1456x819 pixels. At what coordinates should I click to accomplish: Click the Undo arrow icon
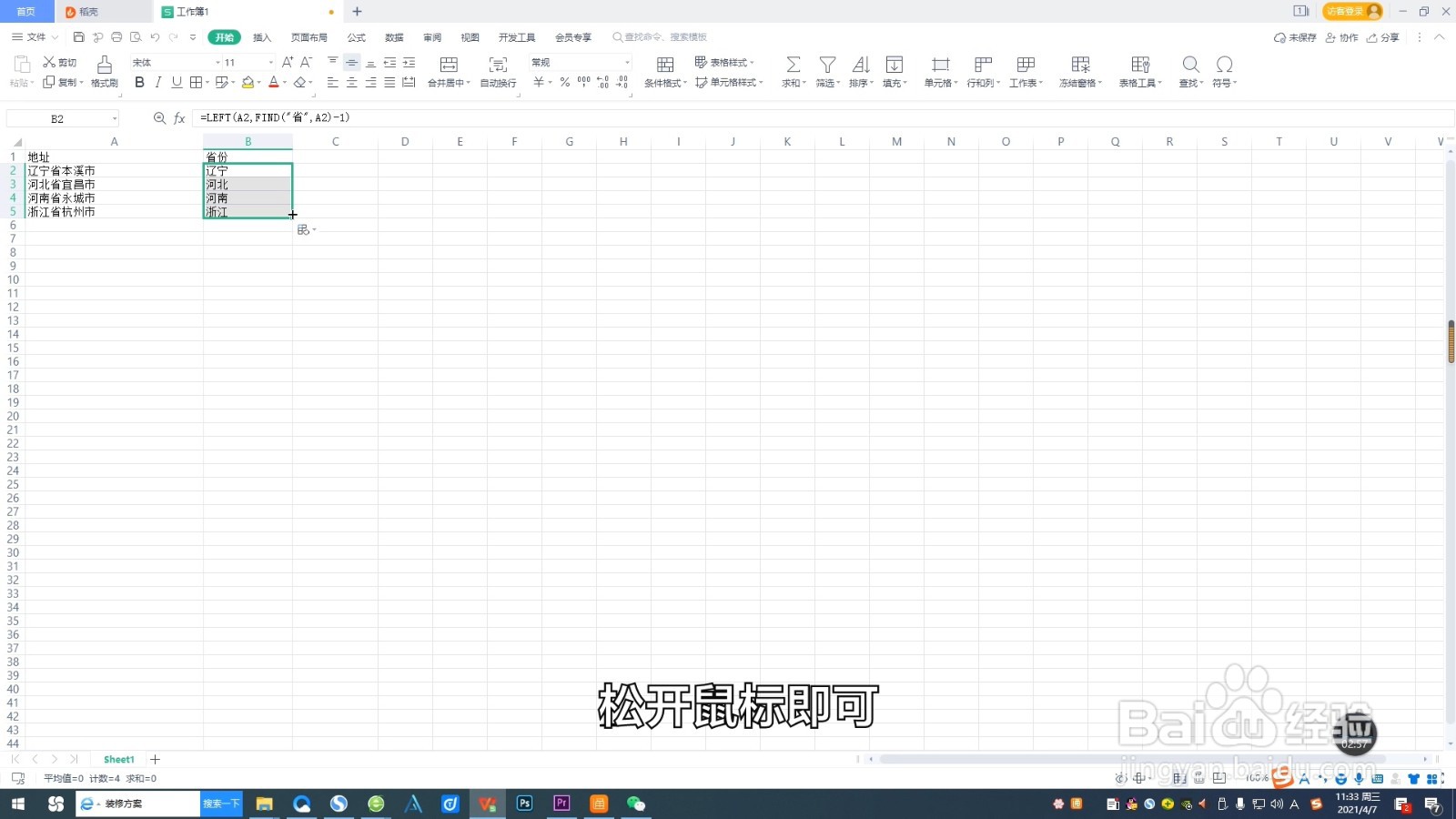155,37
